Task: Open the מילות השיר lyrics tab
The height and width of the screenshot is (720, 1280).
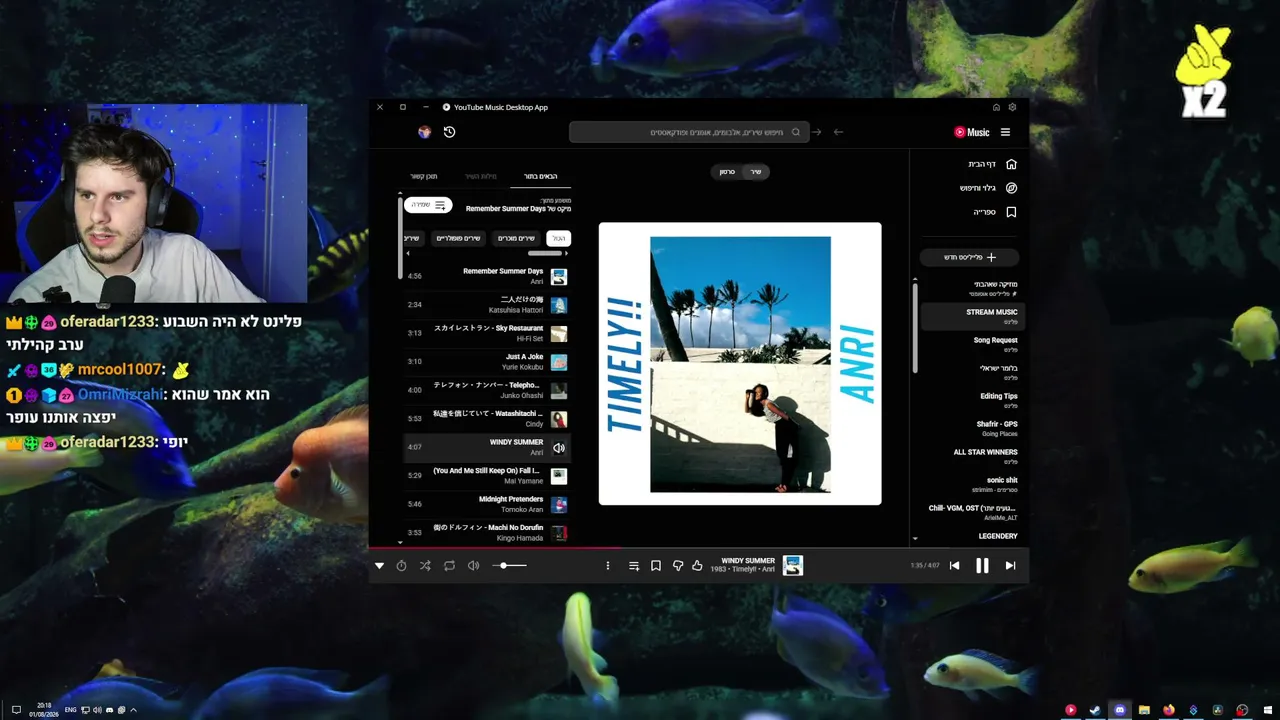Action: click(481, 177)
